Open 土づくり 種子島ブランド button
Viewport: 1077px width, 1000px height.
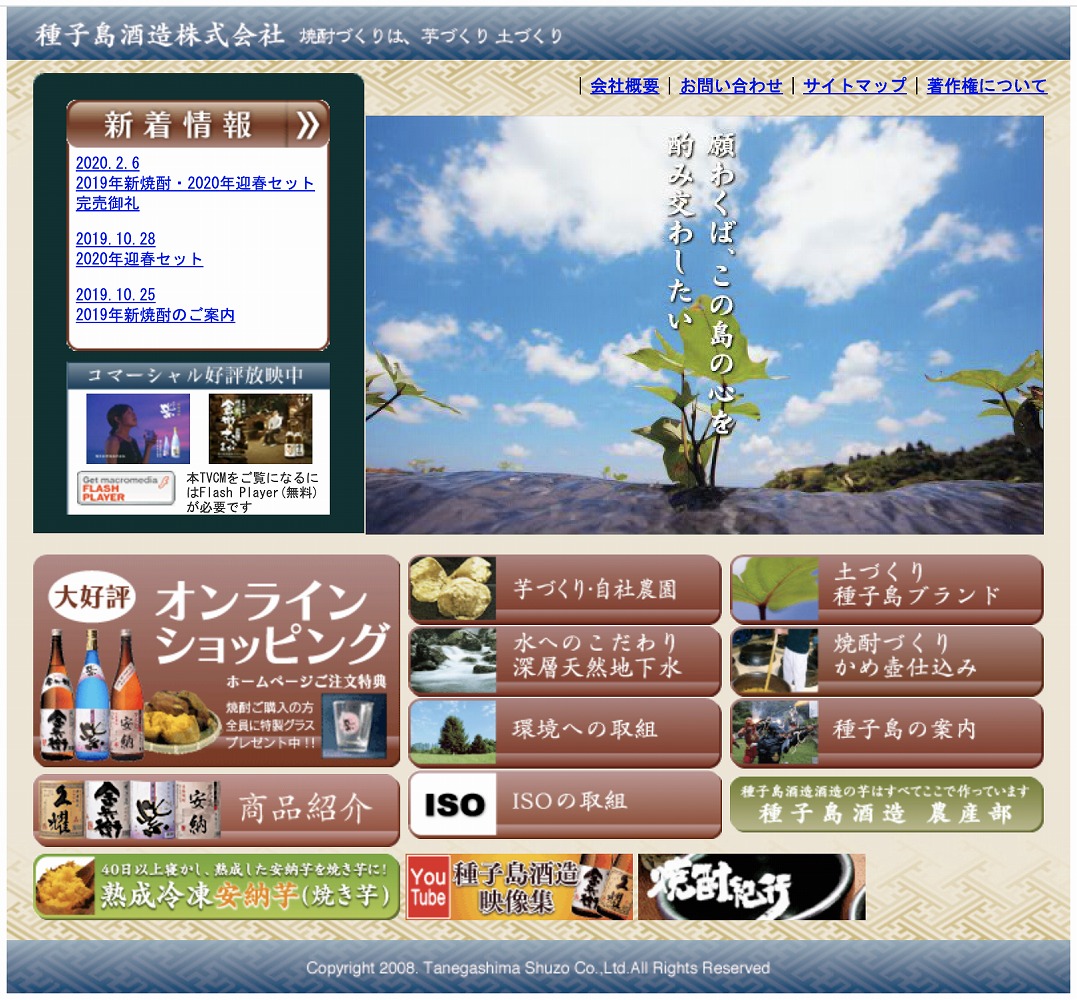(887, 589)
